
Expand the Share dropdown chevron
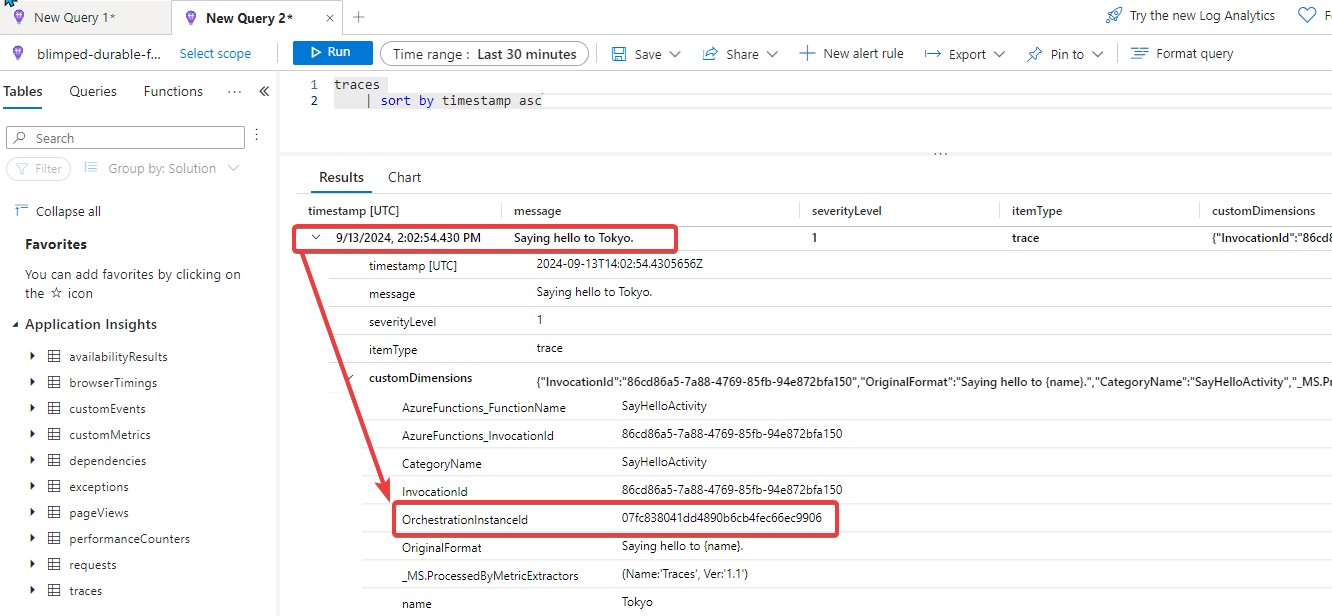point(772,54)
